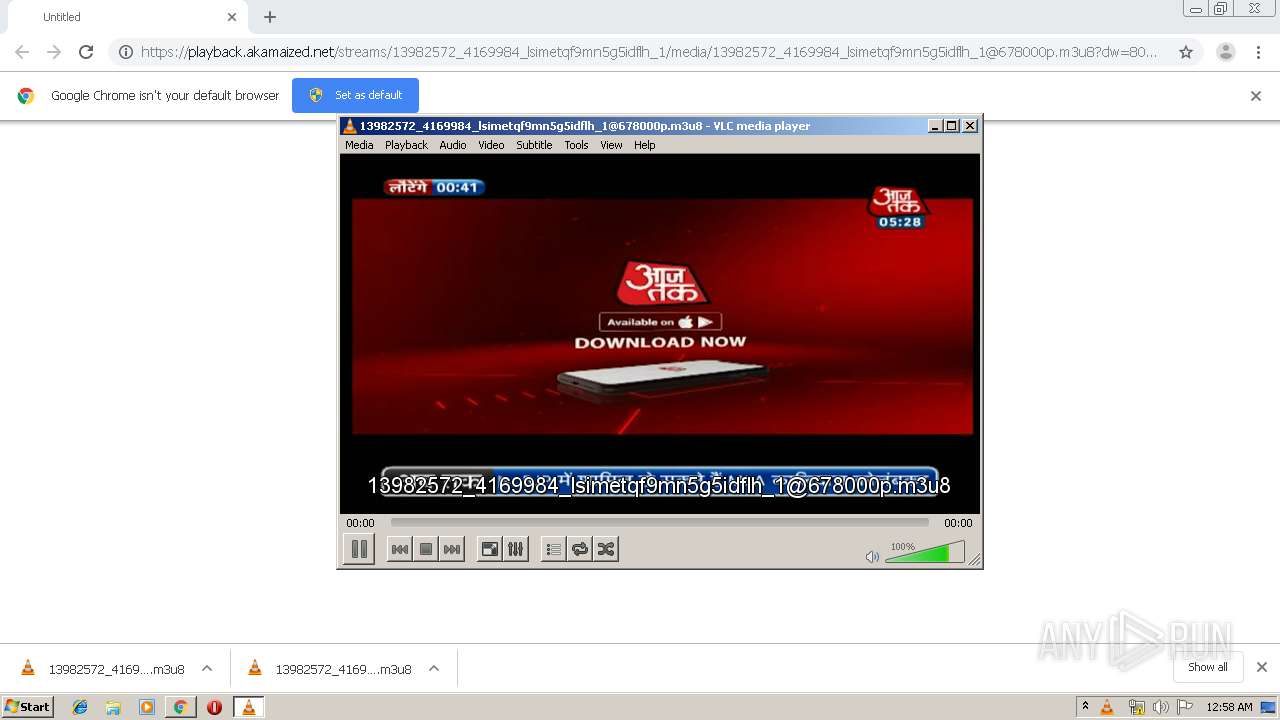Screen dimensions: 1280x720
Task: Switch to Chrome via taskbar icon
Action: click(x=180, y=707)
